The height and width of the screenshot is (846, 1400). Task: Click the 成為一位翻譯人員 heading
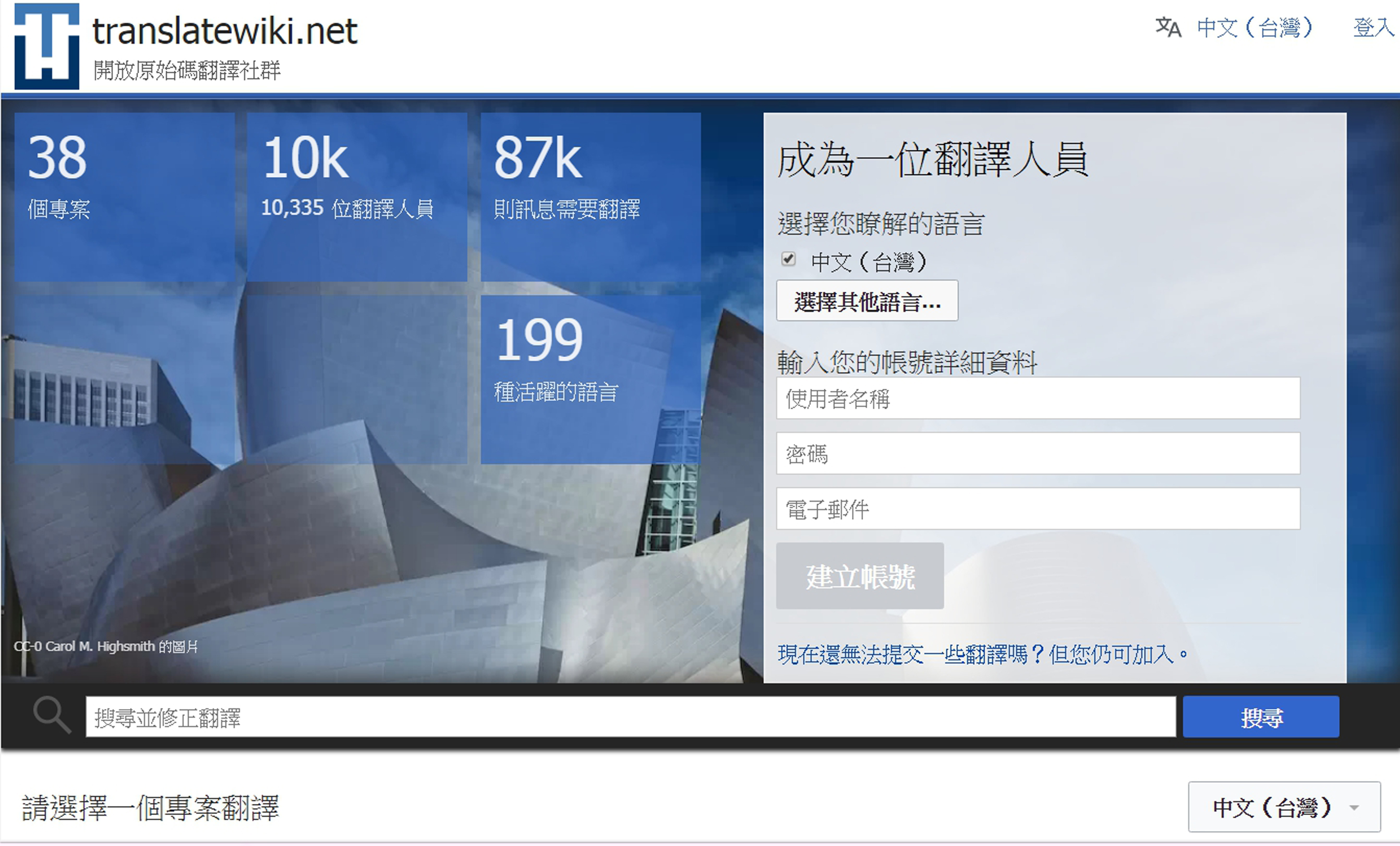tap(932, 160)
